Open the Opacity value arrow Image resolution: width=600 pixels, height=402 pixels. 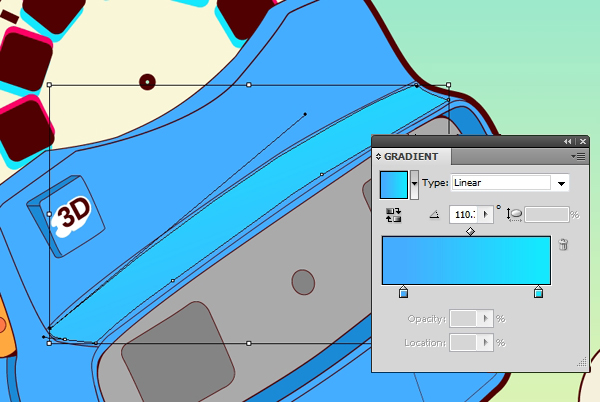tap(486, 318)
